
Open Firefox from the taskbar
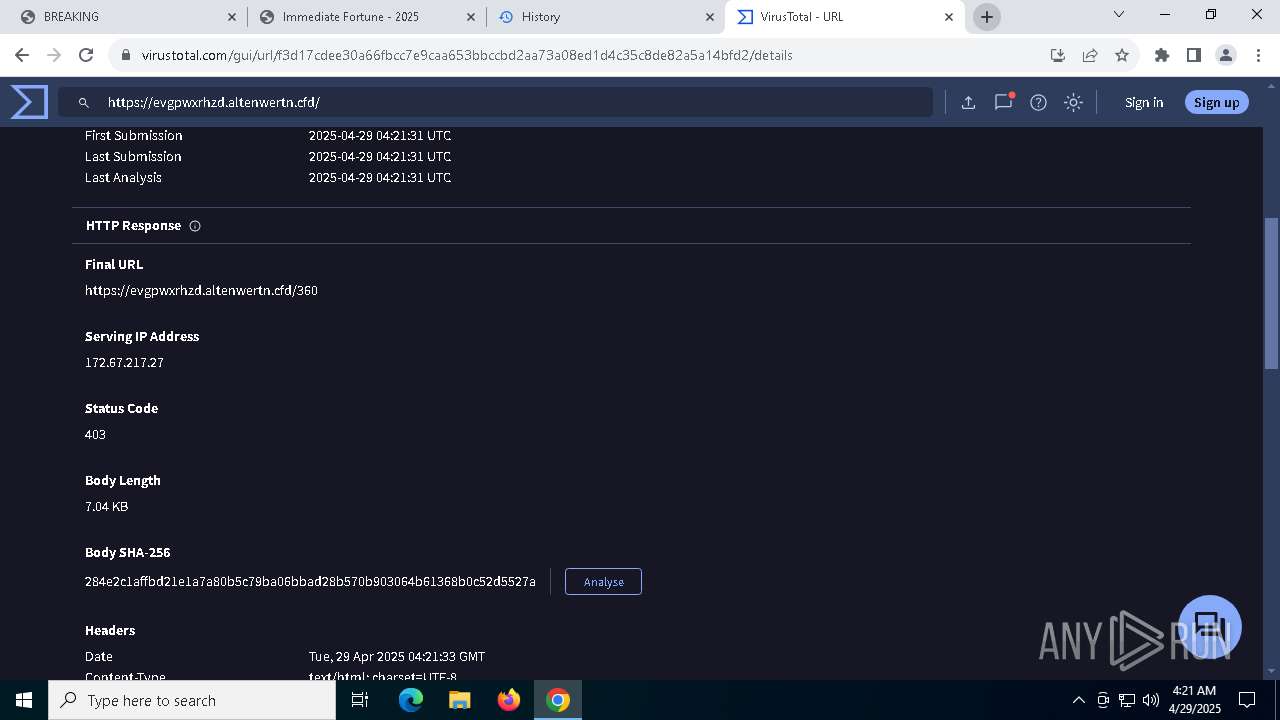(x=509, y=700)
